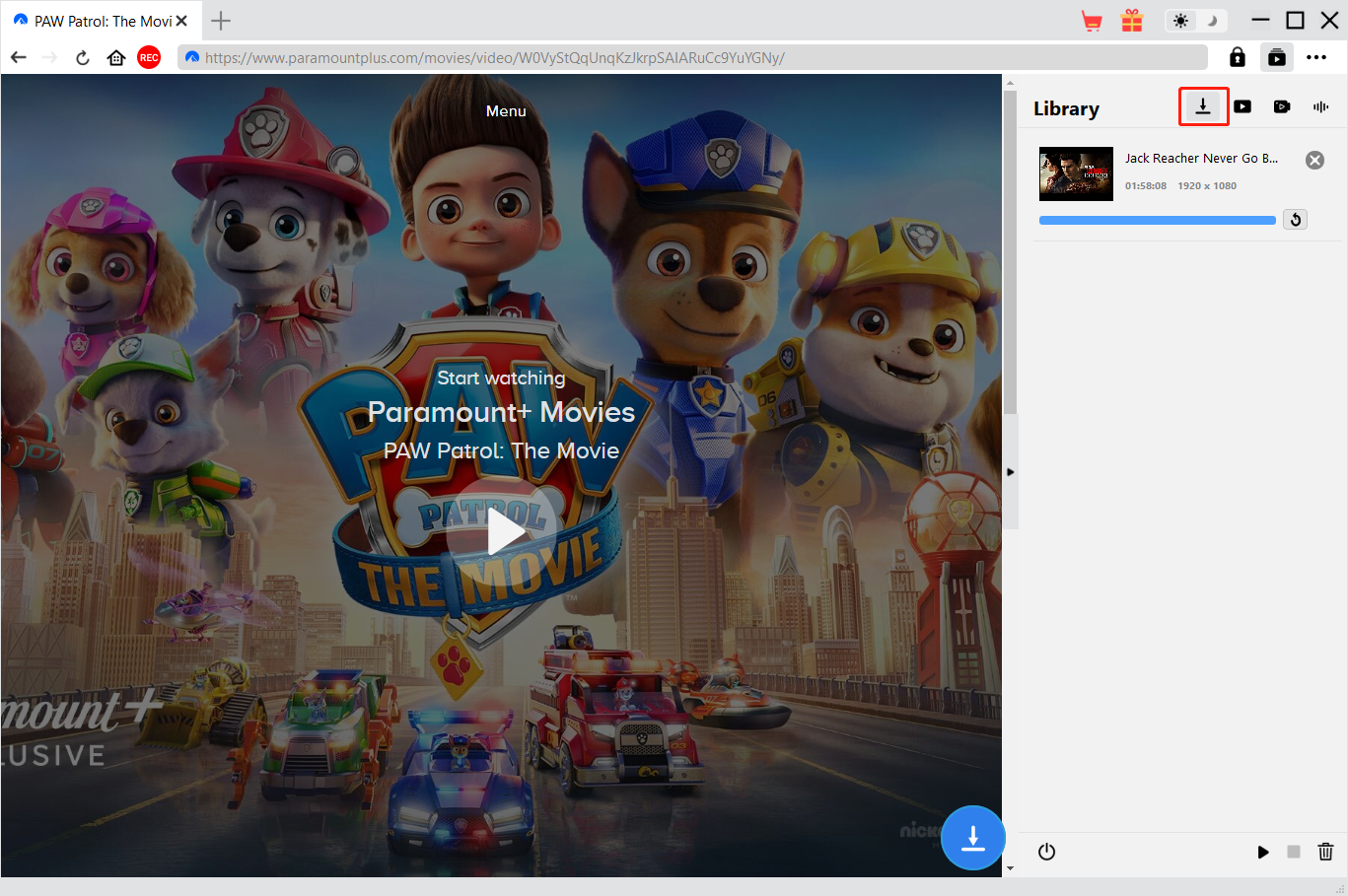The height and width of the screenshot is (896, 1348).
Task: Click the red REC record button
Action: click(149, 58)
